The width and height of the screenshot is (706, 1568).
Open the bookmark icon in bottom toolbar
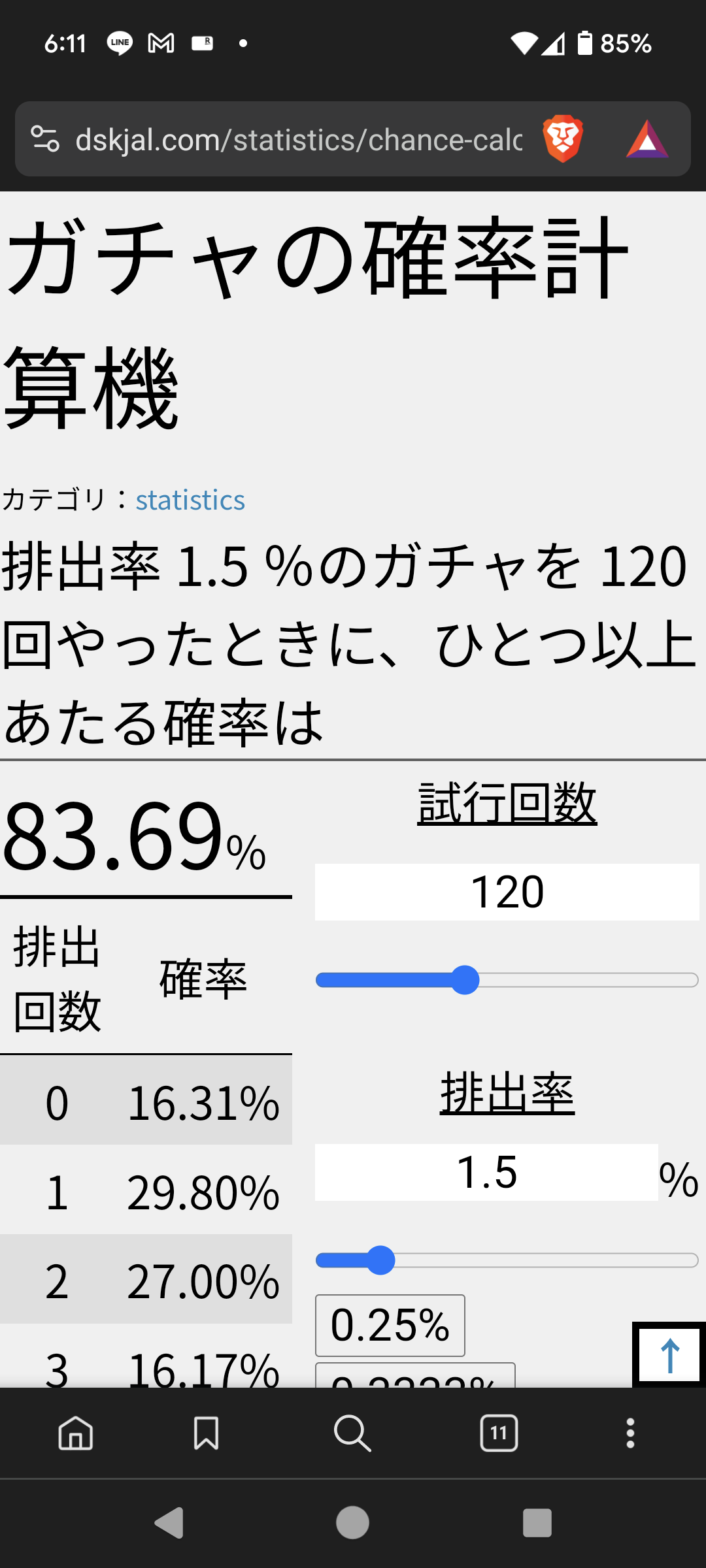point(206,1433)
